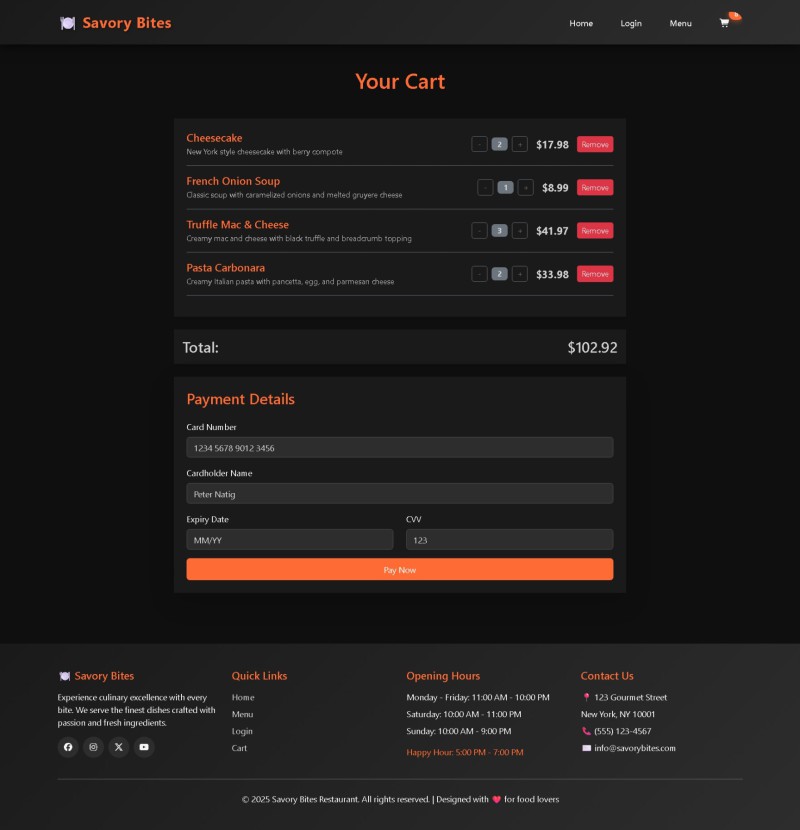800x830 pixels.
Task: Open the shopping cart icon in header
Action: point(725,23)
